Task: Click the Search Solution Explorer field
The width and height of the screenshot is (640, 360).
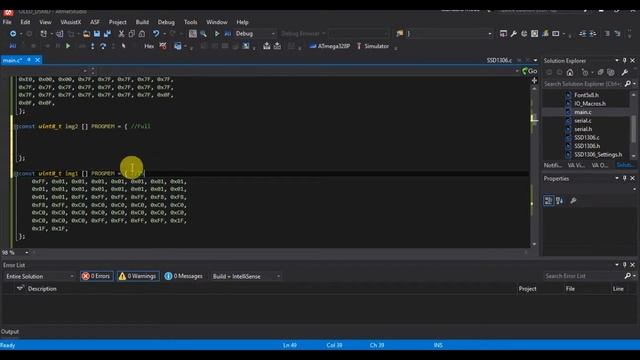Action: [583, 84]
